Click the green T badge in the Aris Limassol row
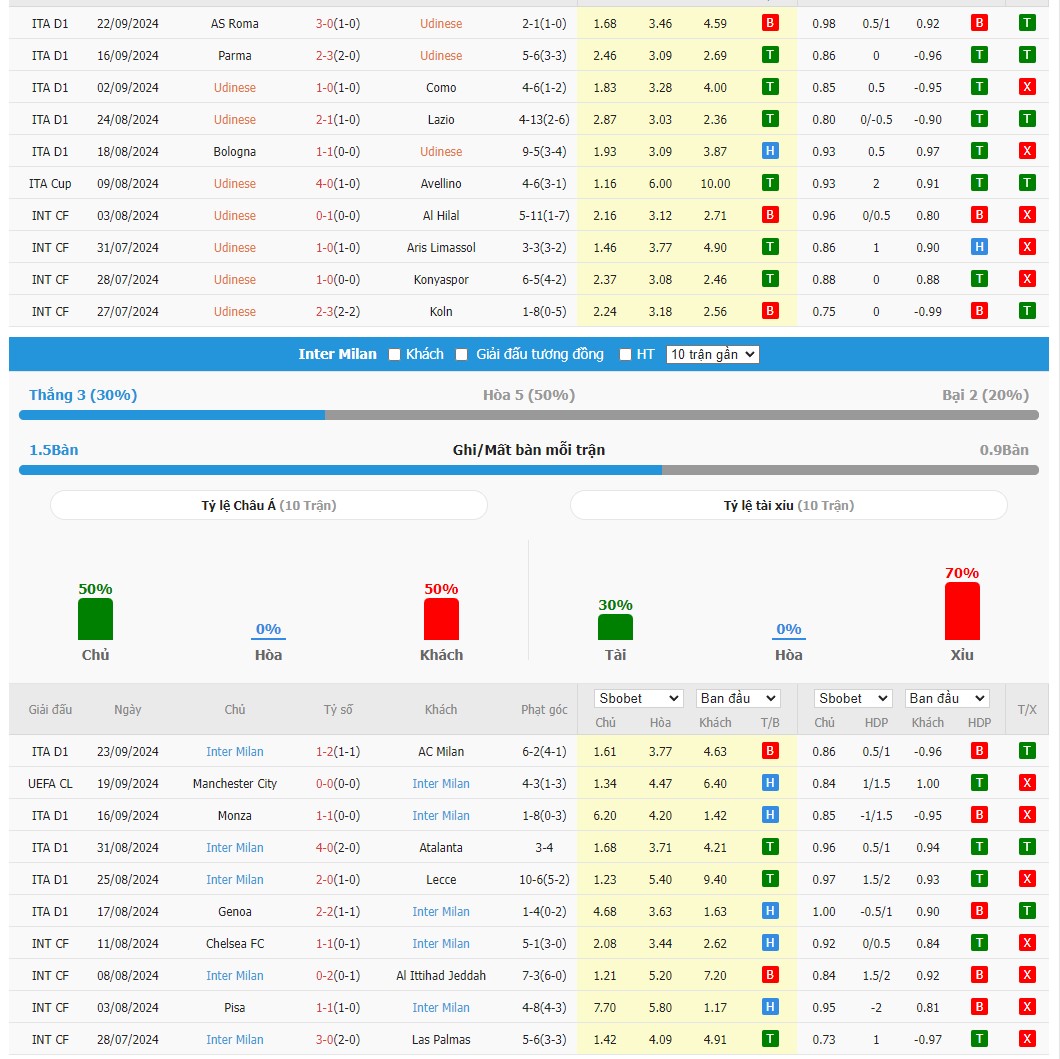 click(769, 247)
